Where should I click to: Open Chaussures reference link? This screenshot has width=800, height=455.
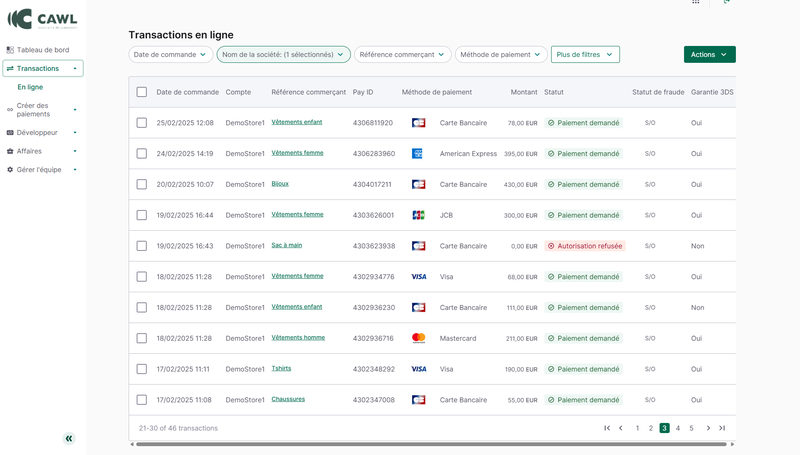(x=288, y=399)
